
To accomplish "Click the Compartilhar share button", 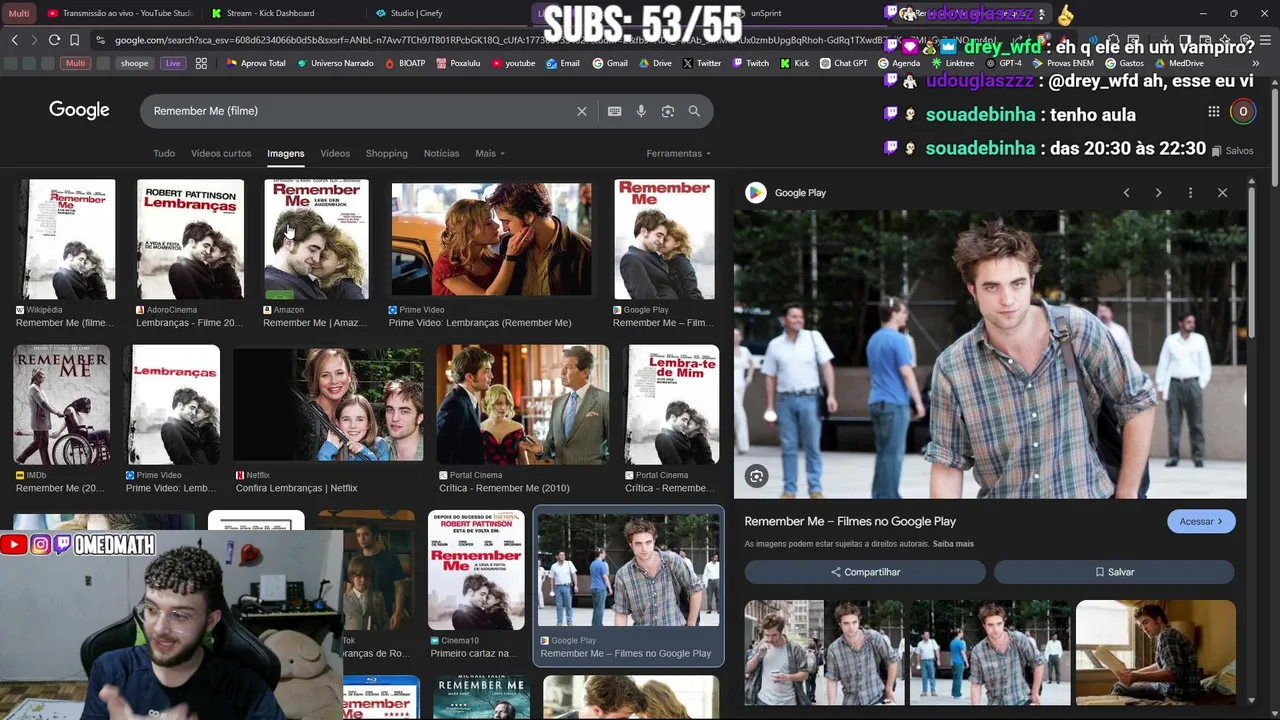I will coord(865,572).
